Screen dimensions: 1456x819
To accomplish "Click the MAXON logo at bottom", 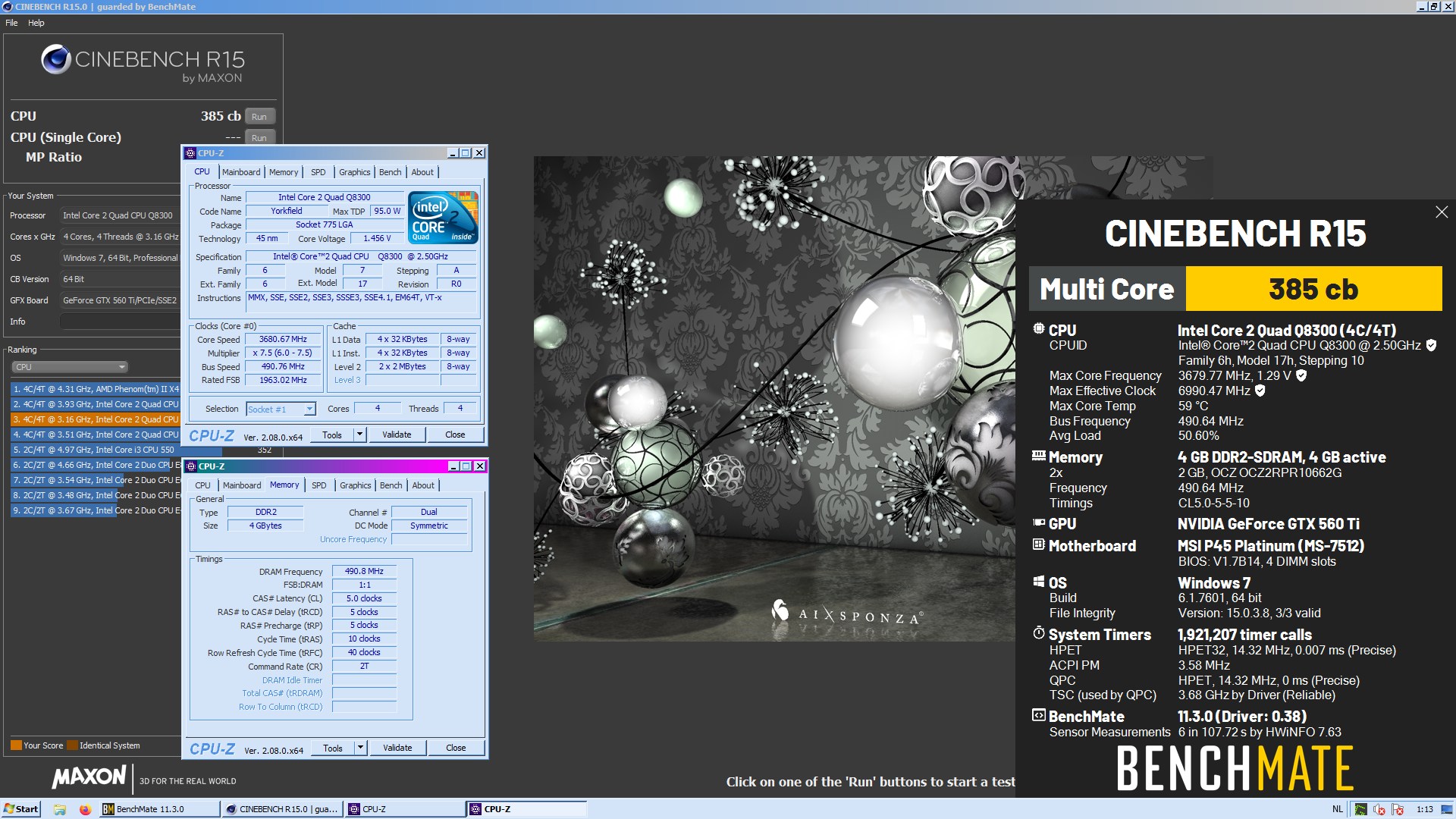I will click(89, 777).
